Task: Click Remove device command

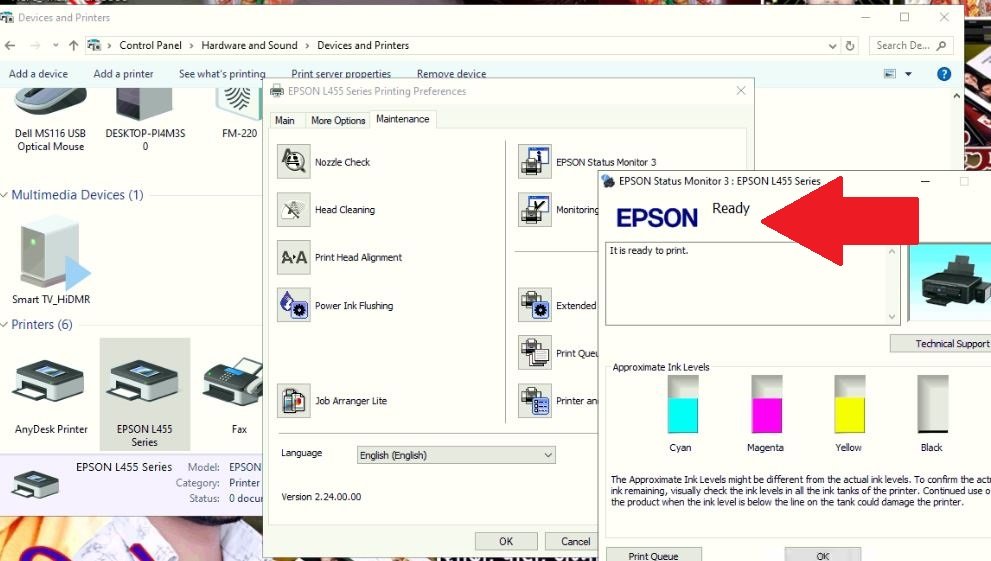Action: click(x=451, y=74)
